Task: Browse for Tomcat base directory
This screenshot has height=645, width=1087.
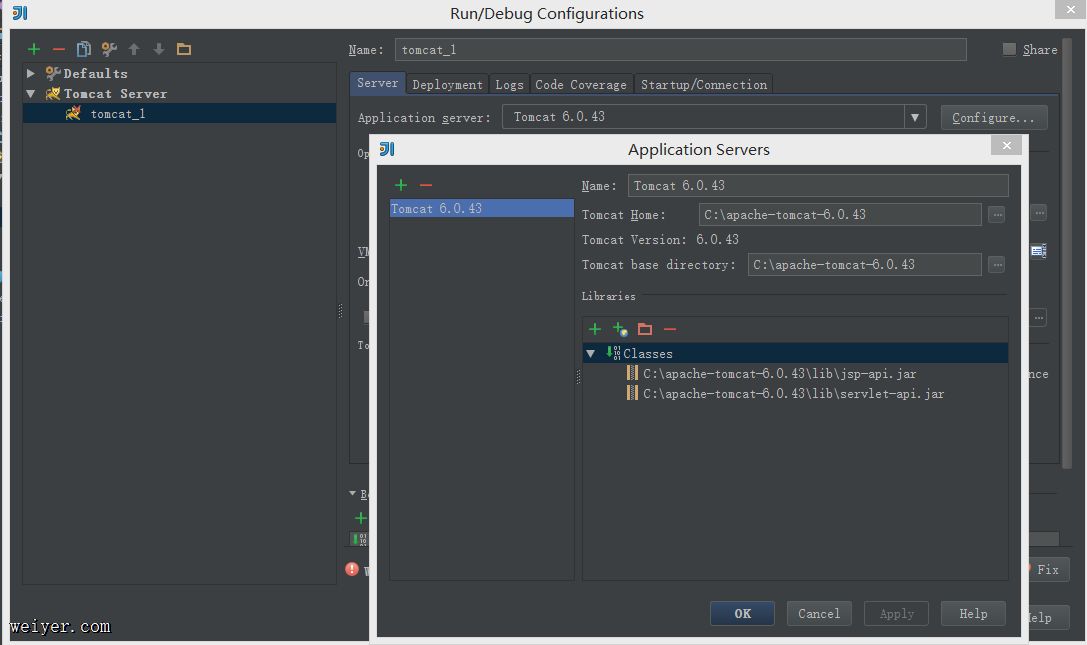Action: click(x=997, y=265)
